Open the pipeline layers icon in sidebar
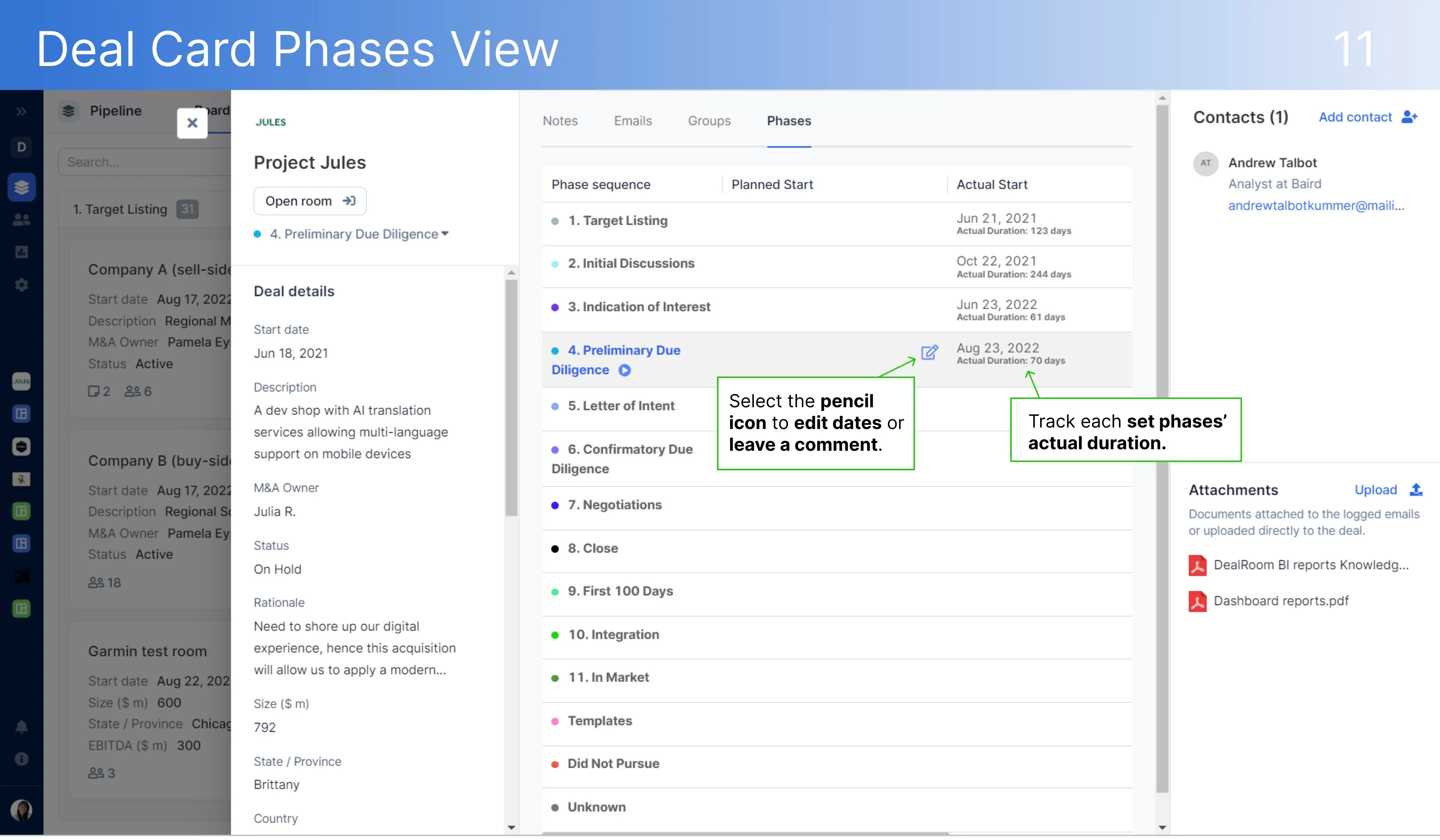This screenshot has height=840, width=1440. tap(21, 187)
